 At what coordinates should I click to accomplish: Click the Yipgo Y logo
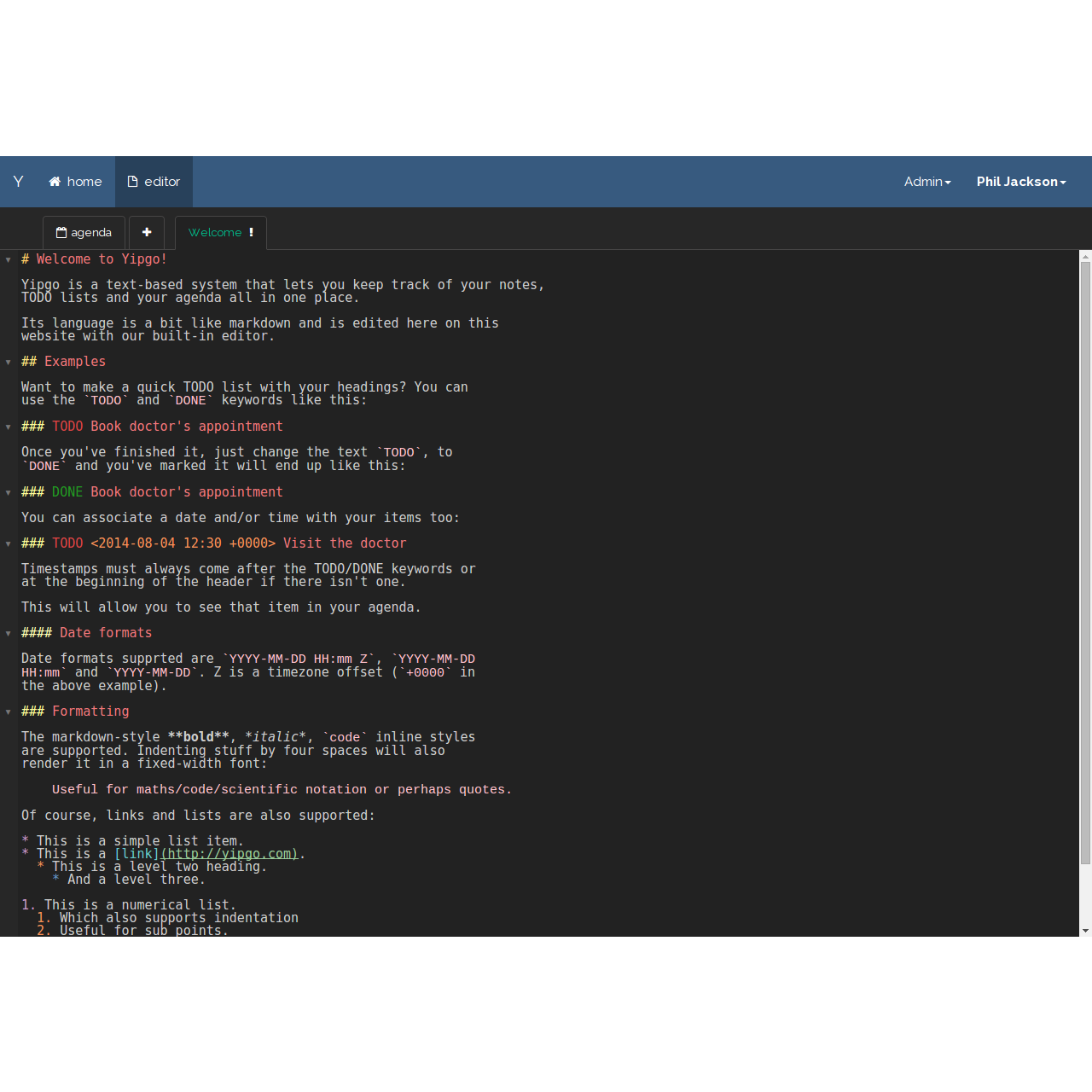click(x=18, y=181)
